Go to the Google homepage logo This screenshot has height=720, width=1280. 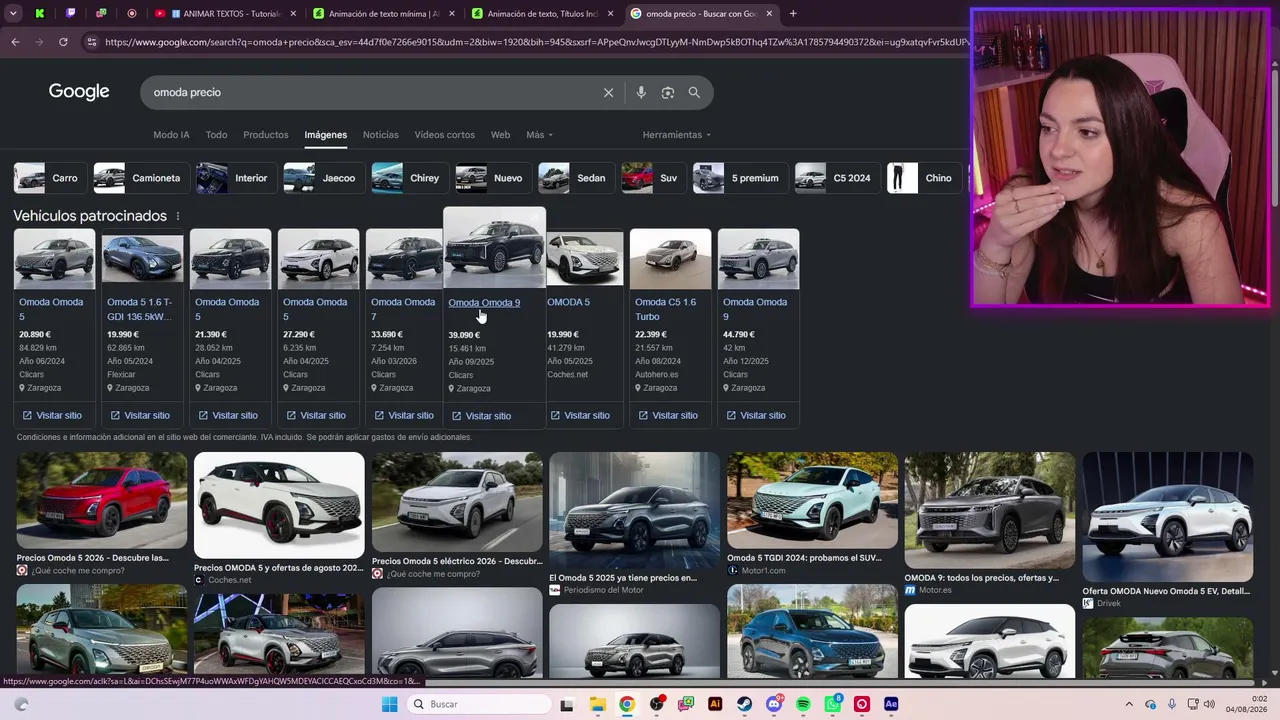coord(79,92)
